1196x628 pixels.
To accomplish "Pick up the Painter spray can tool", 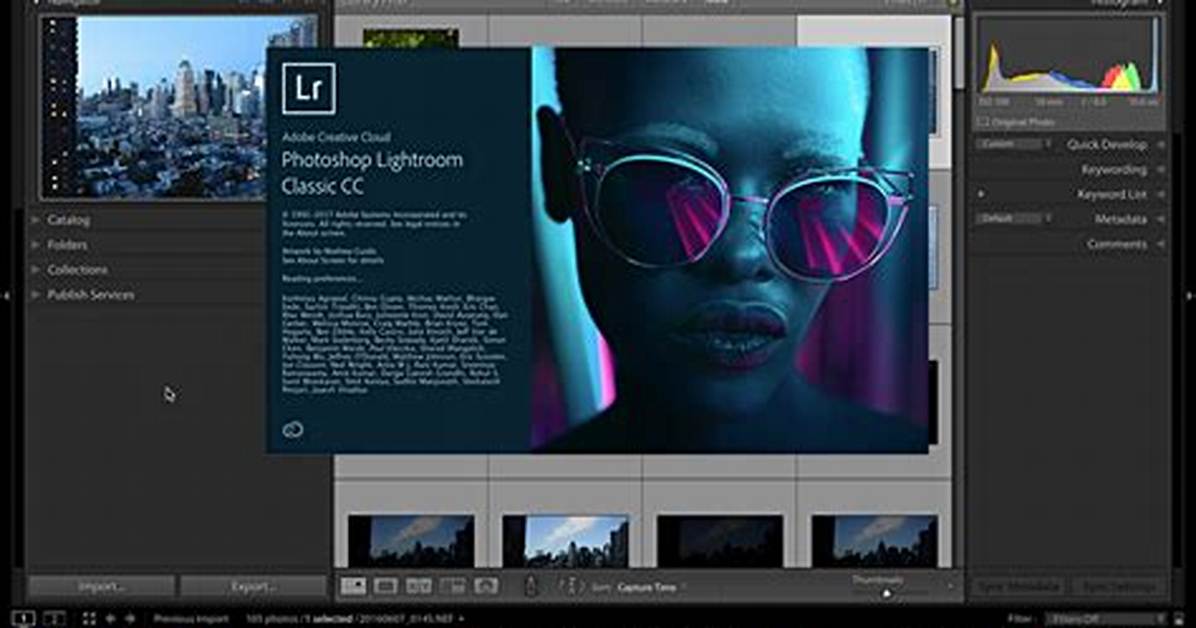I will tap(532, 586).
